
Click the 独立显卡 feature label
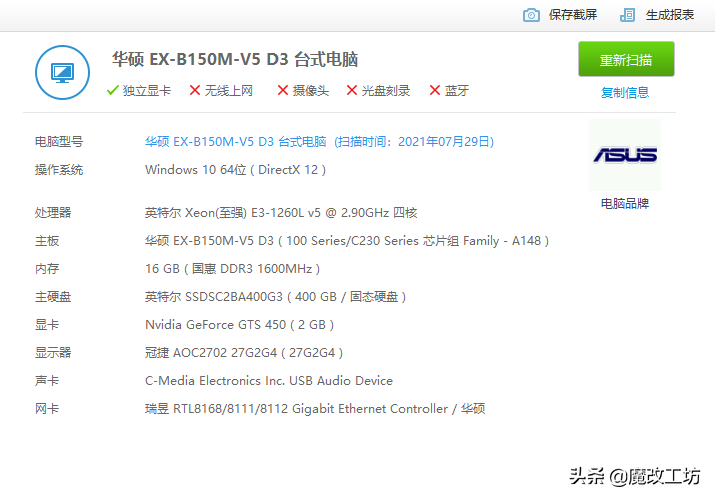(147, 91)
